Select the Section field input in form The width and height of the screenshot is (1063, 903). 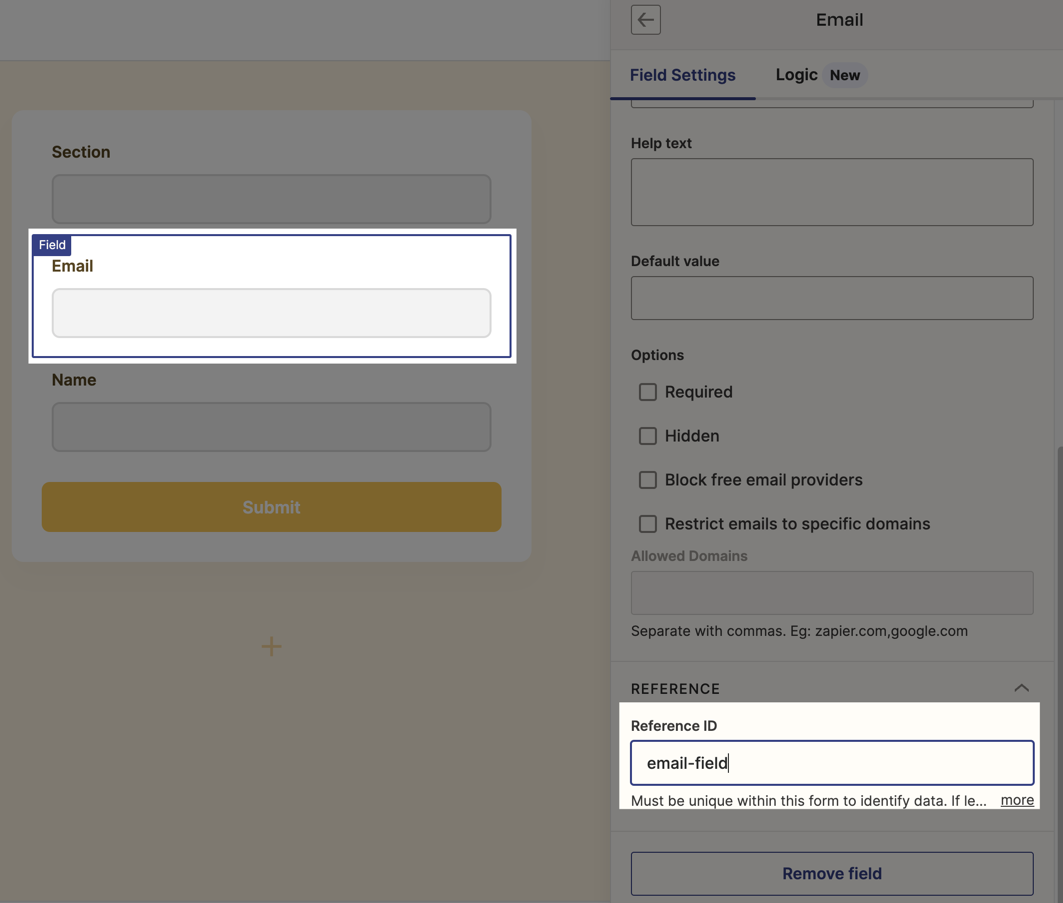coord(271,199)
